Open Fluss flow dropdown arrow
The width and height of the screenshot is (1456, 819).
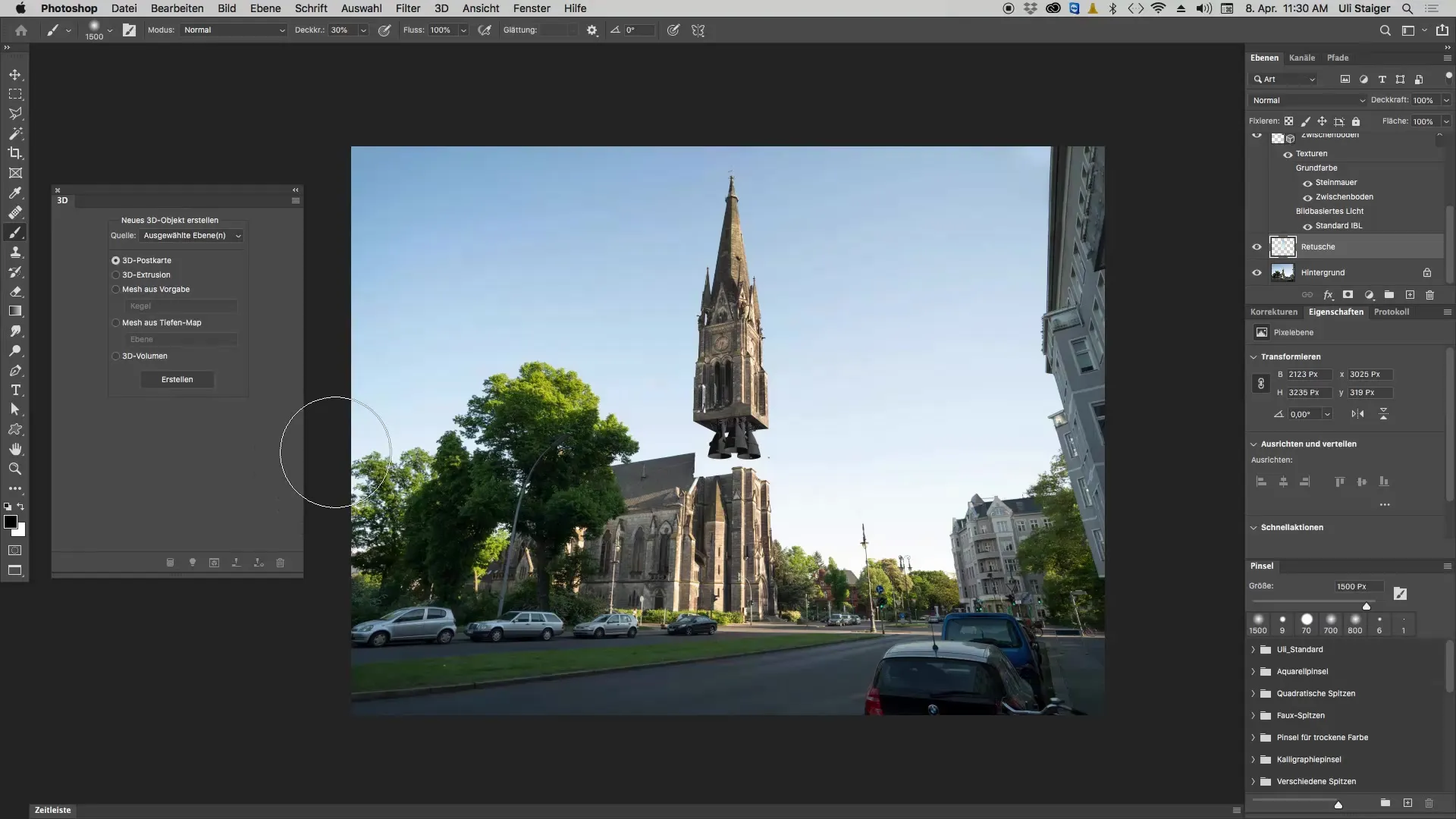coord(463,30)
